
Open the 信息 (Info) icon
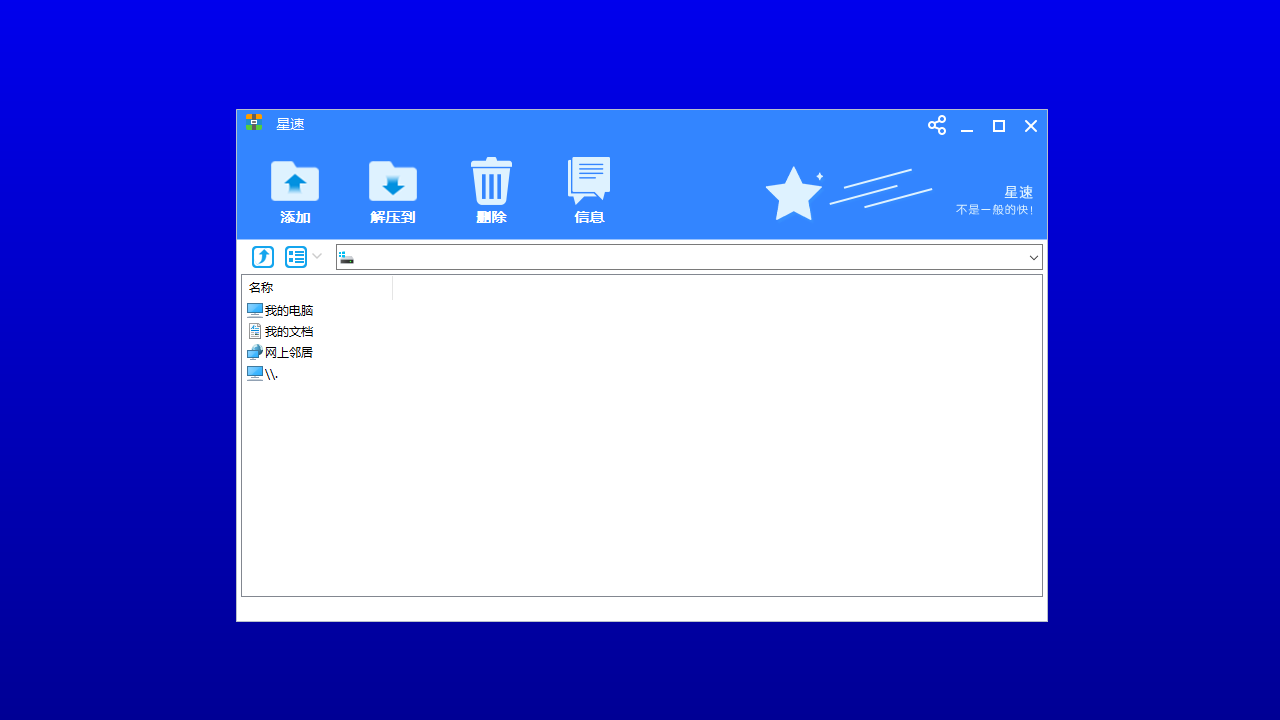coord(589,181)
